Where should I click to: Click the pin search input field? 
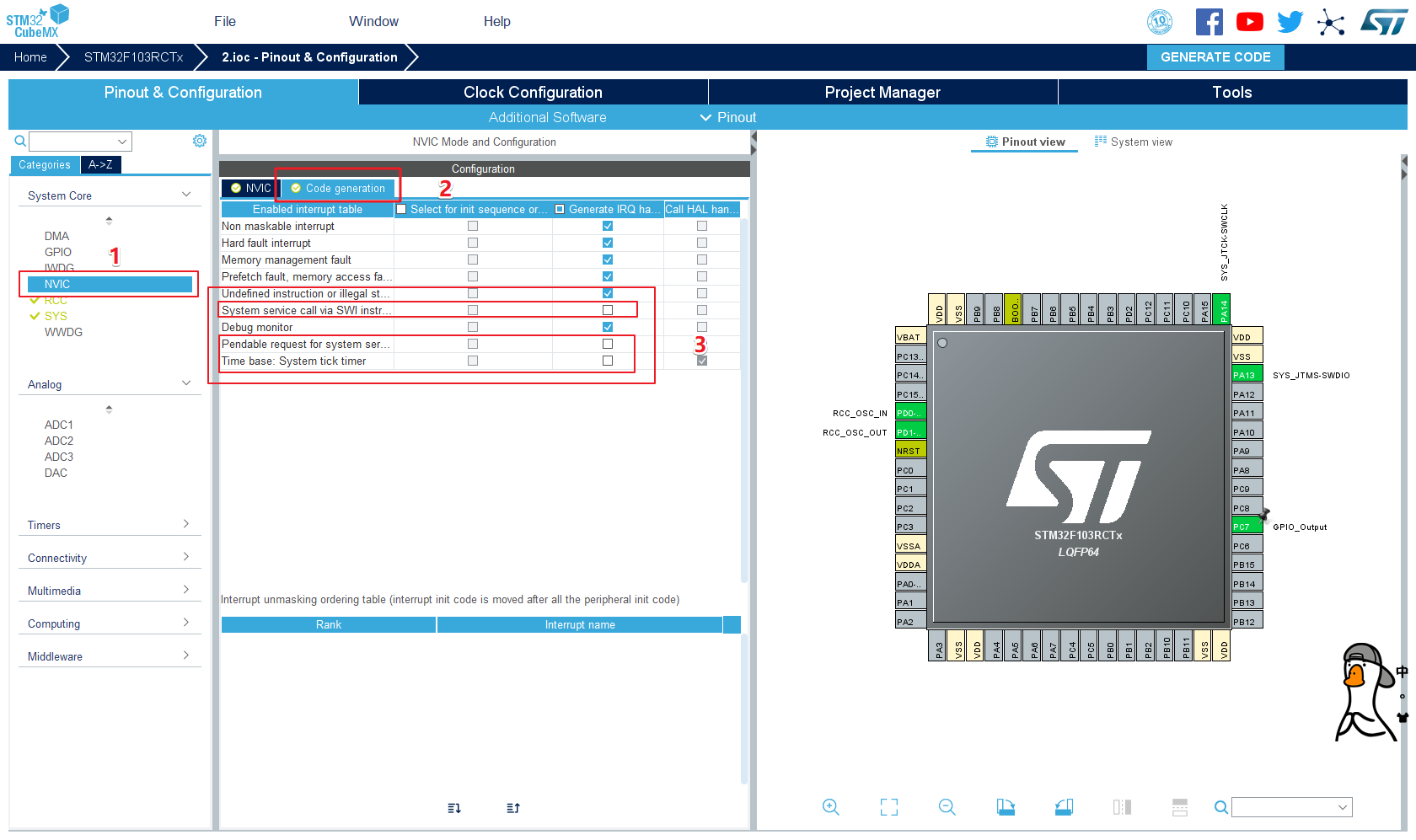(x=1291, y=807)
